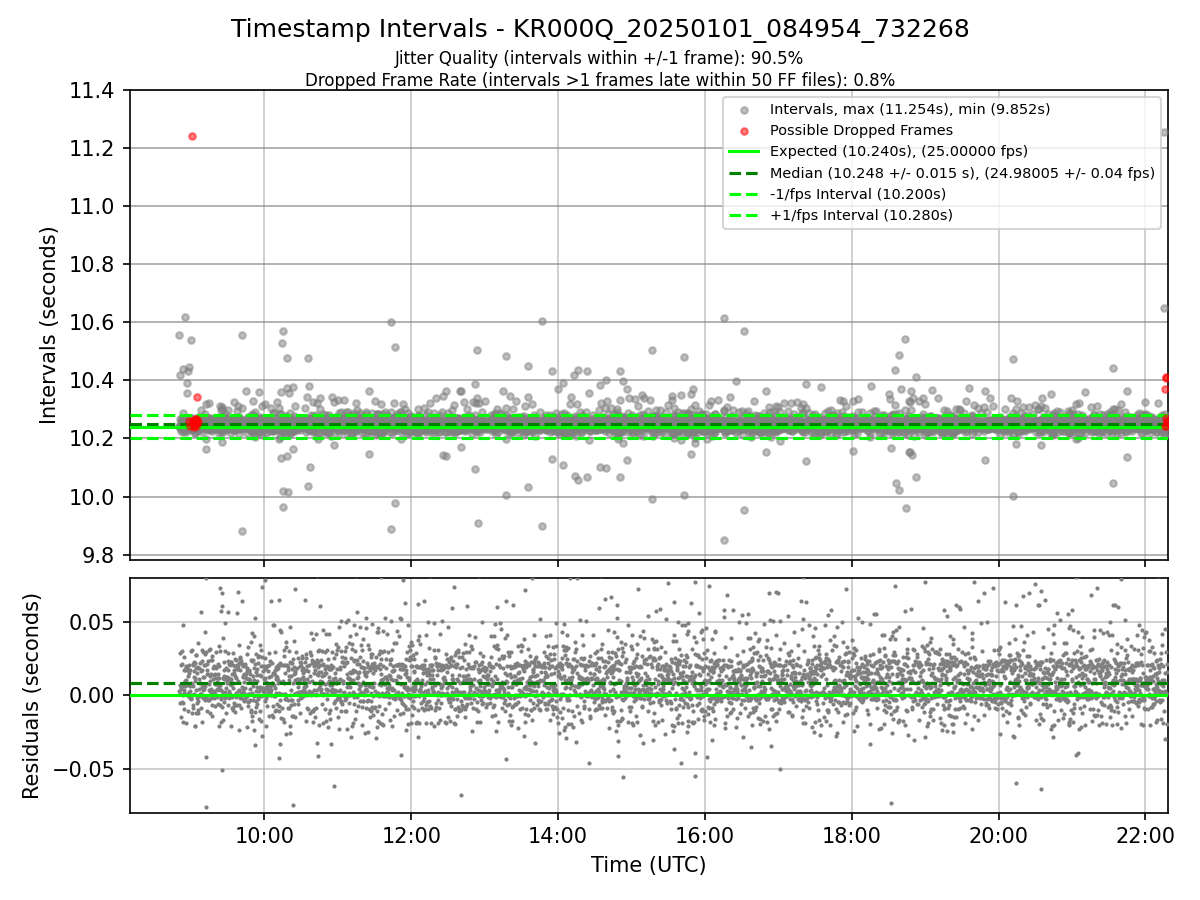Click the 'Intervals (seconds)' y-axis label
Screen dimensions: 1200x900
49,324
